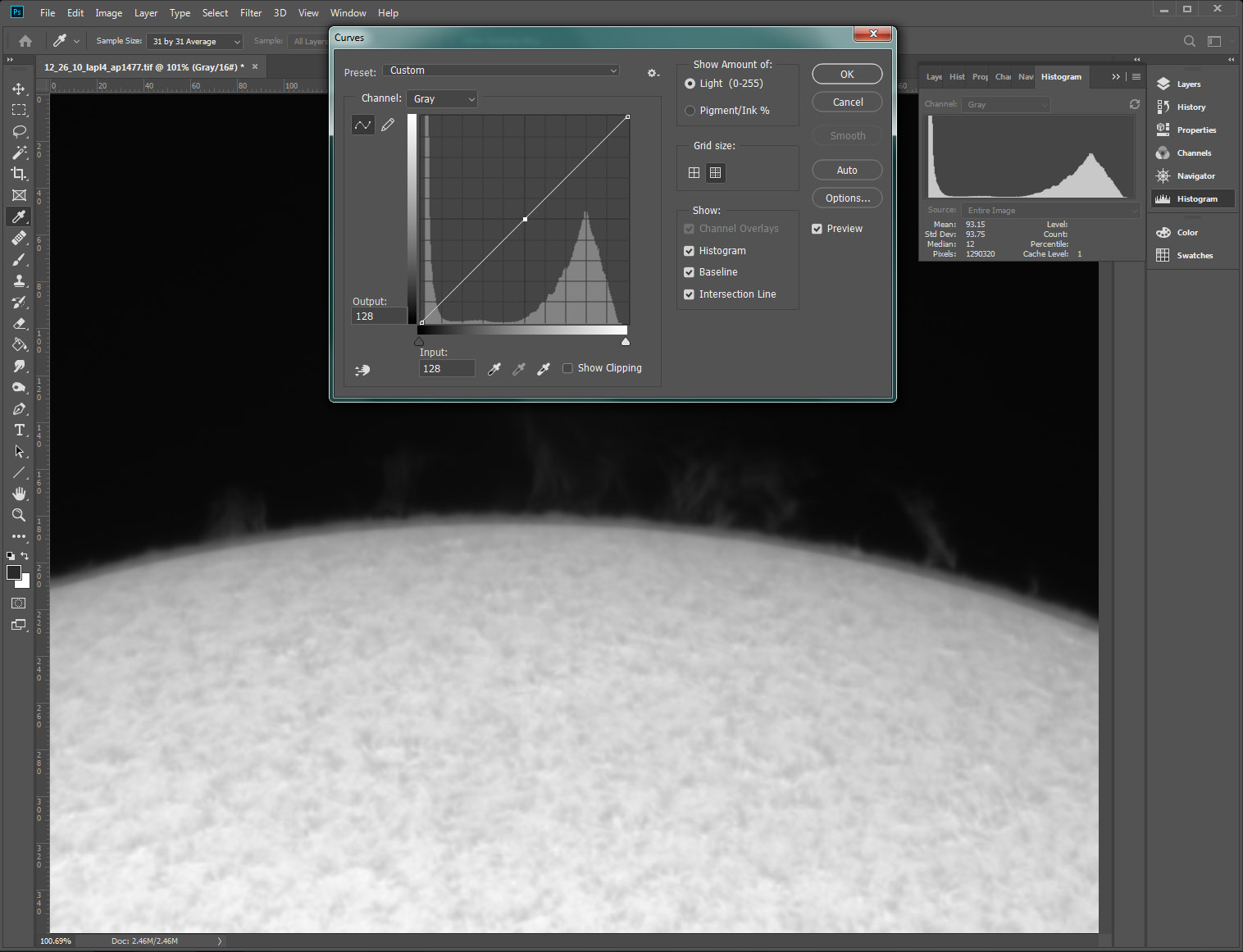Click the black point input slider

pos(419,341)
